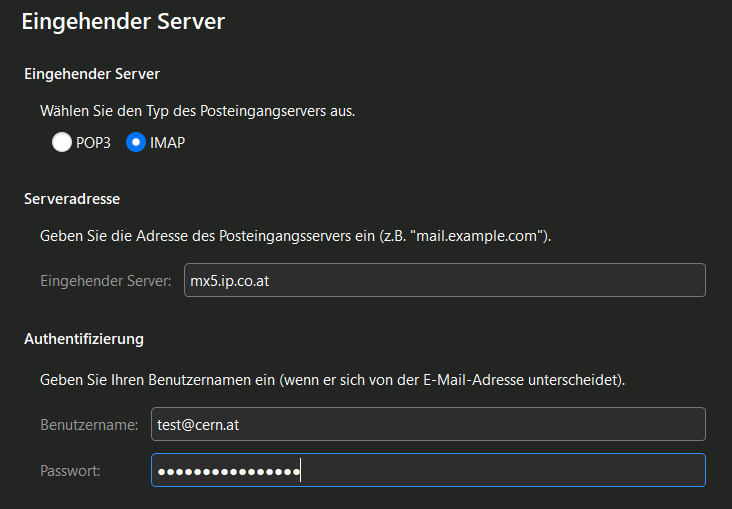
Task: Click the IMAP label text
Action: click(x=167, y=143)
